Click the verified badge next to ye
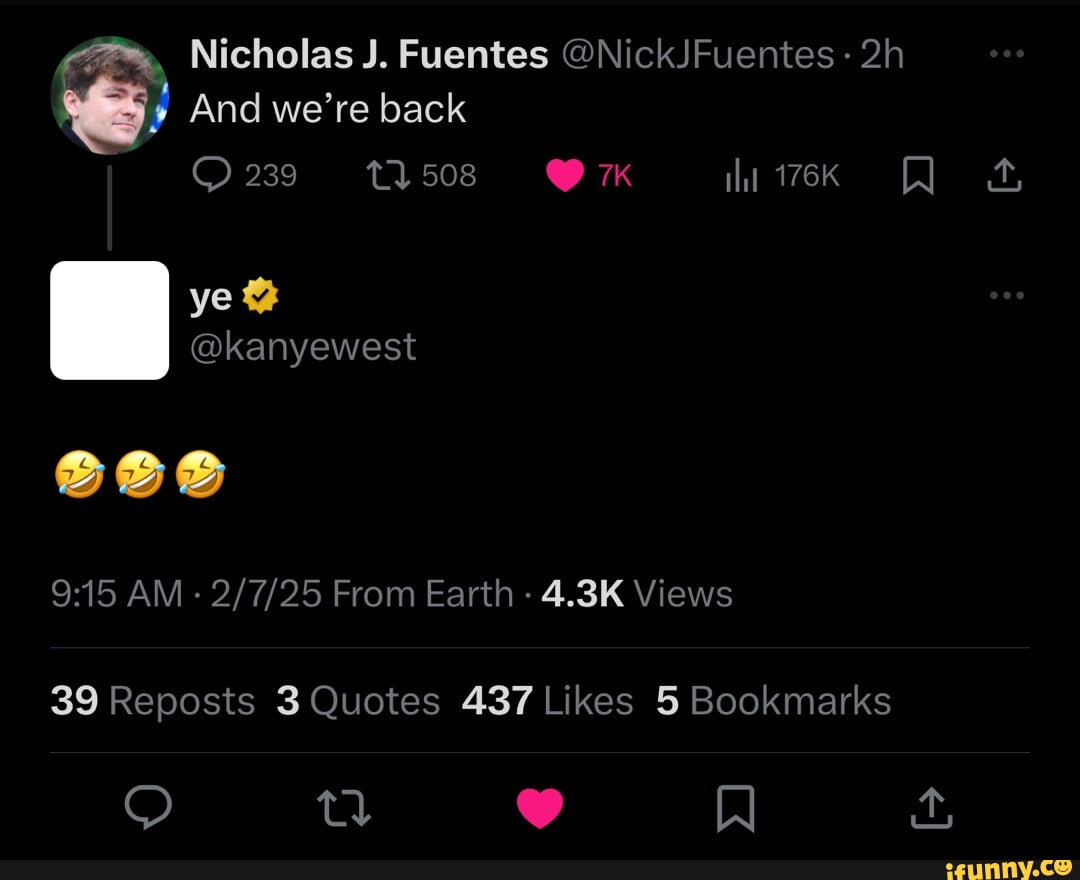 click(259, 294)
